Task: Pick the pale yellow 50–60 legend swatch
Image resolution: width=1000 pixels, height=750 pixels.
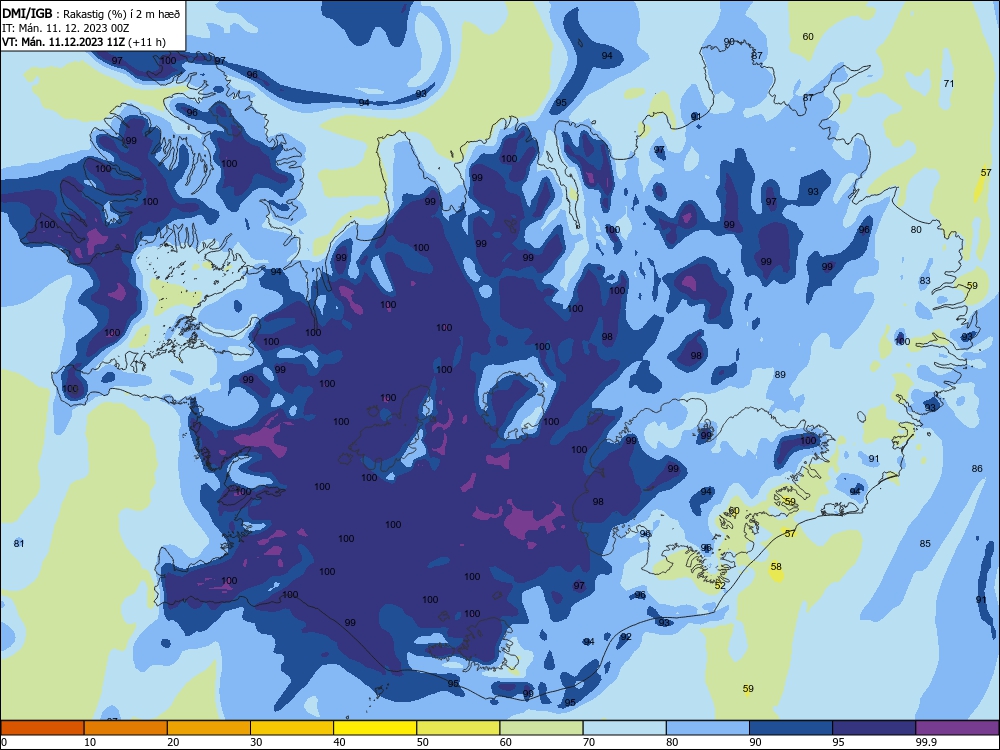Action: [458, 728]
